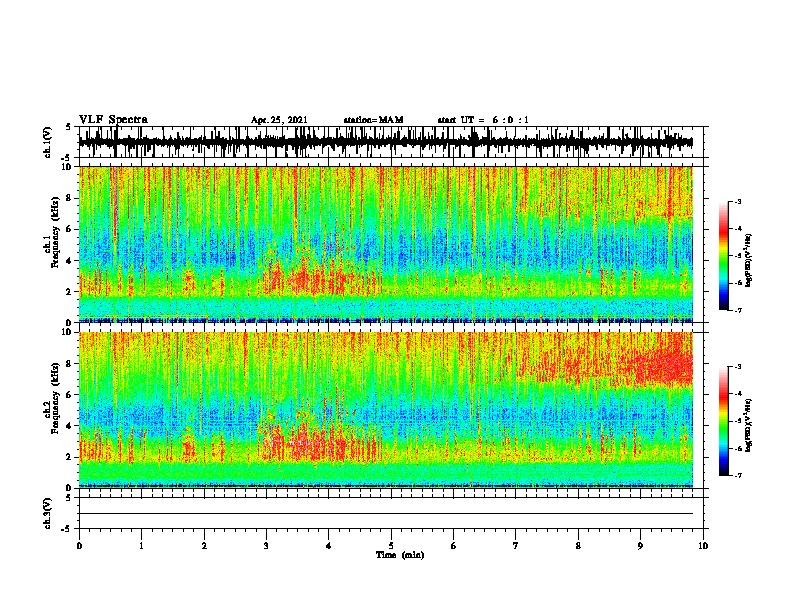Click time-axis tick label "7"
Viewport: 792px width, 612px height.
click(x=516, y=546)
